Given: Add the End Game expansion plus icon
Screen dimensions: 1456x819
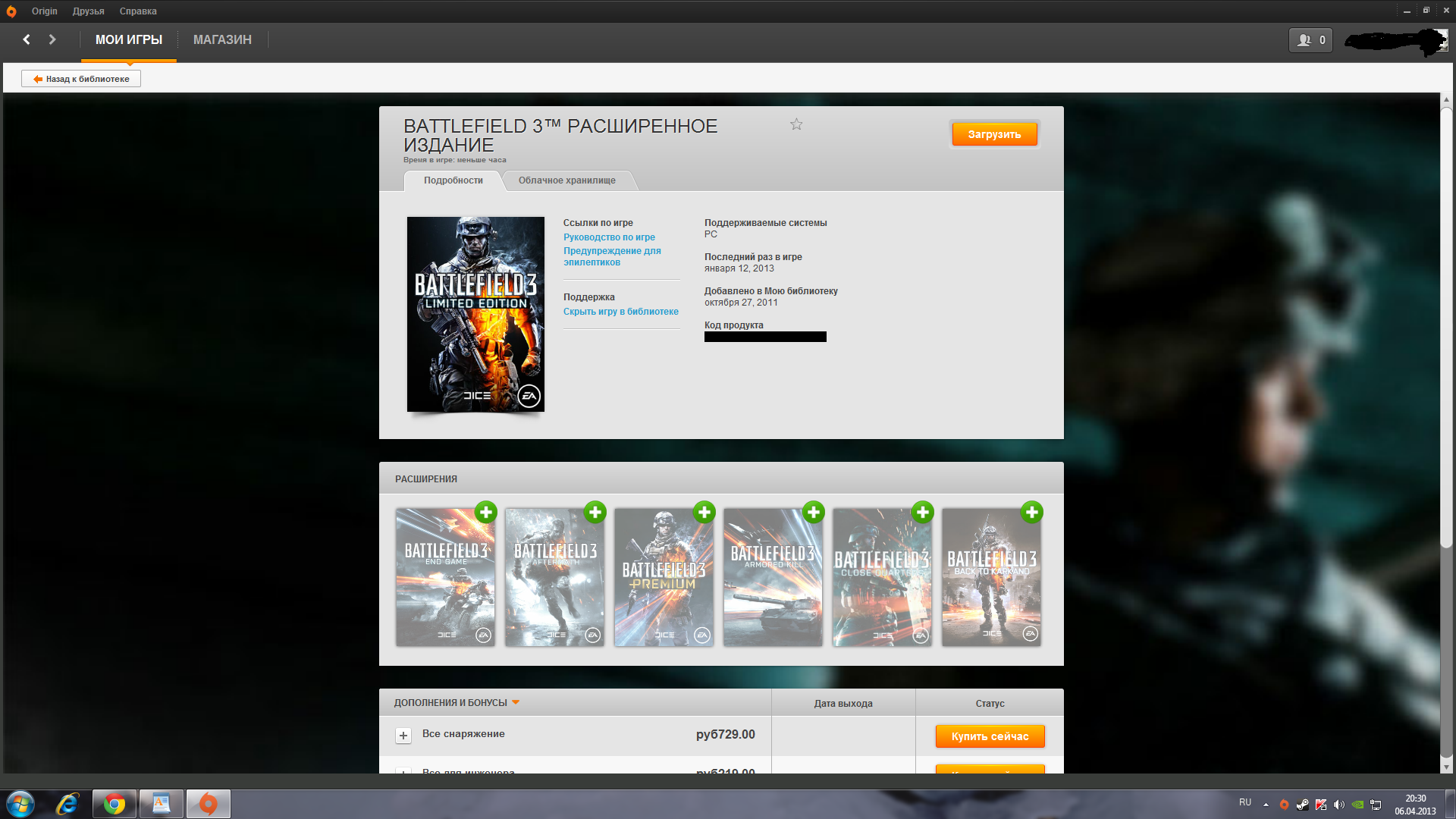Looking at the screenshot, I should (x=486, y=512).
